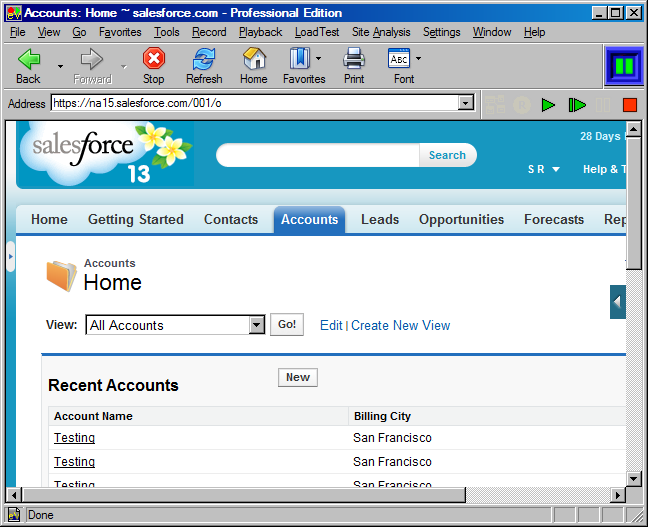Click the Edit view link

[x=331, y=325]
